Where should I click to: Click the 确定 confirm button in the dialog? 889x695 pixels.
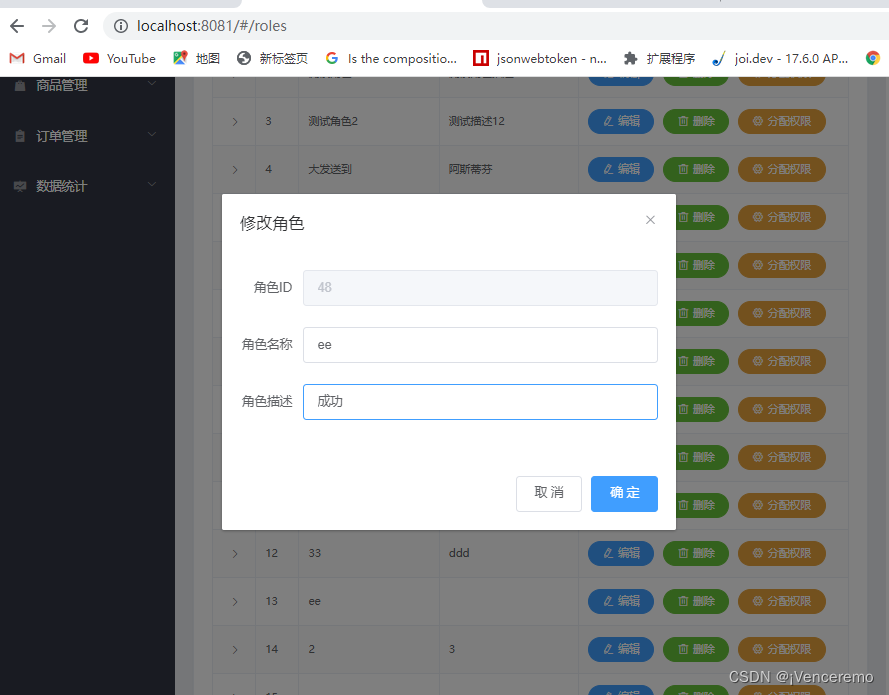(624, 493)
